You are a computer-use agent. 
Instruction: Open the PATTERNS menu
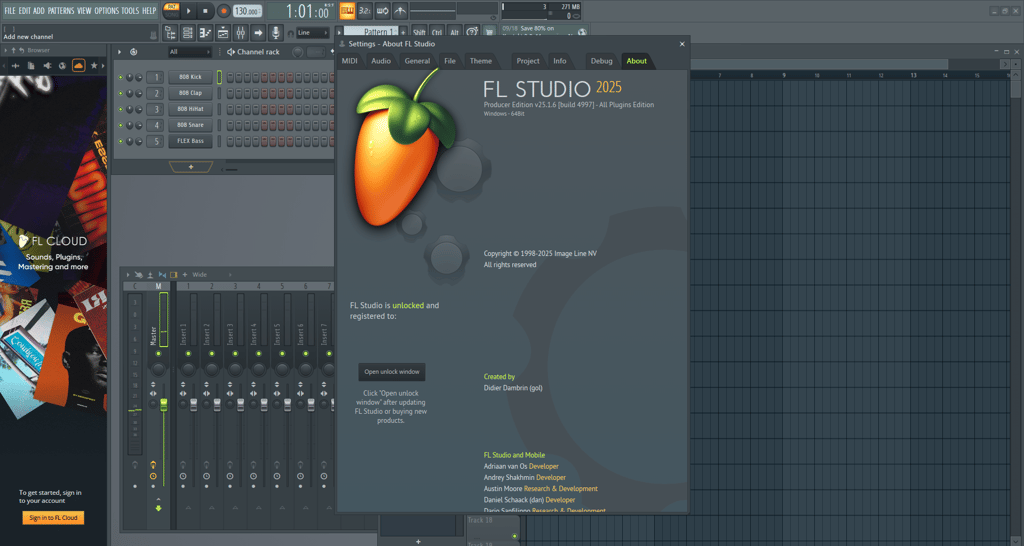pos(60,10)
